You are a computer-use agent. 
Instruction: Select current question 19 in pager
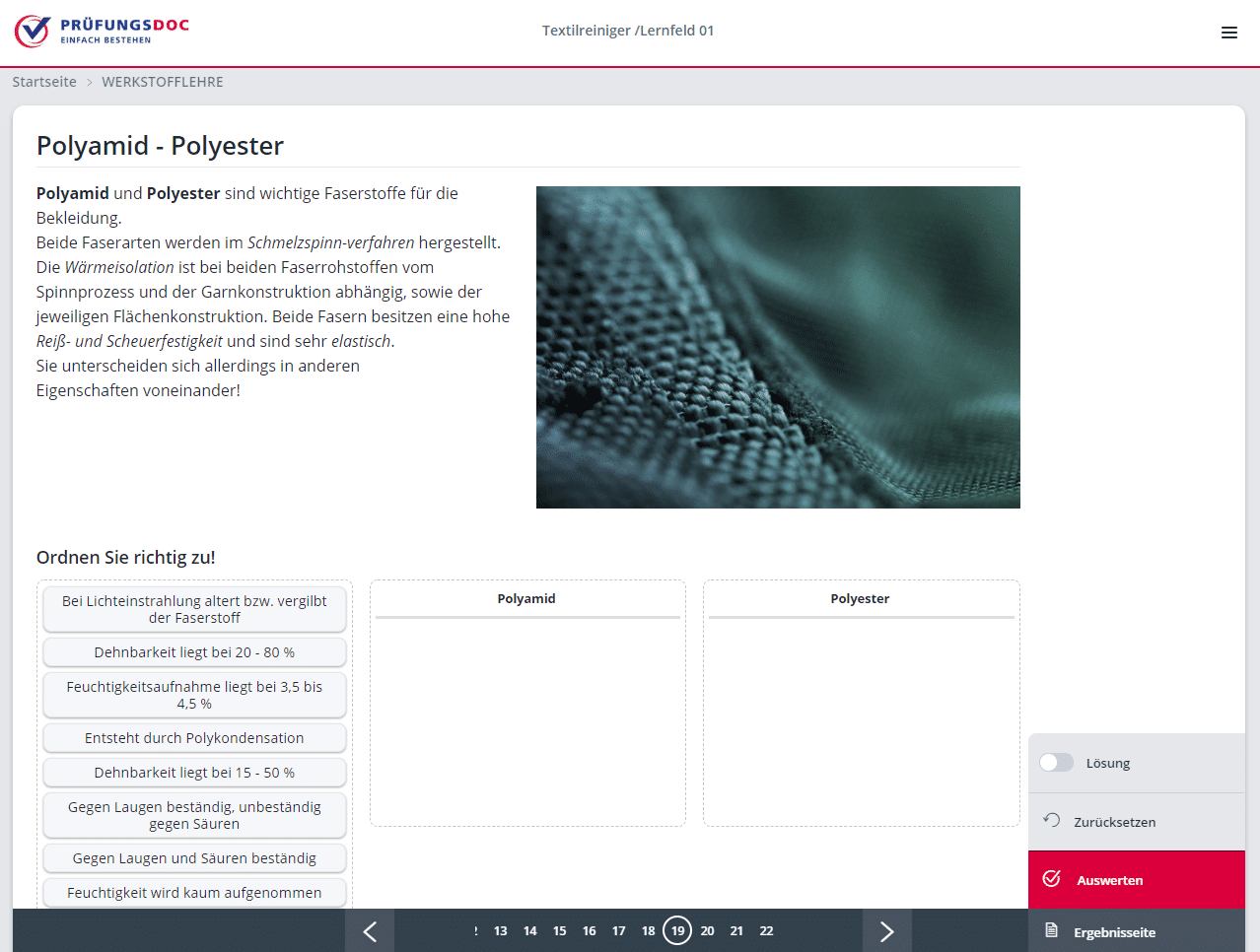pyautogui.click(x=677, y=931)
